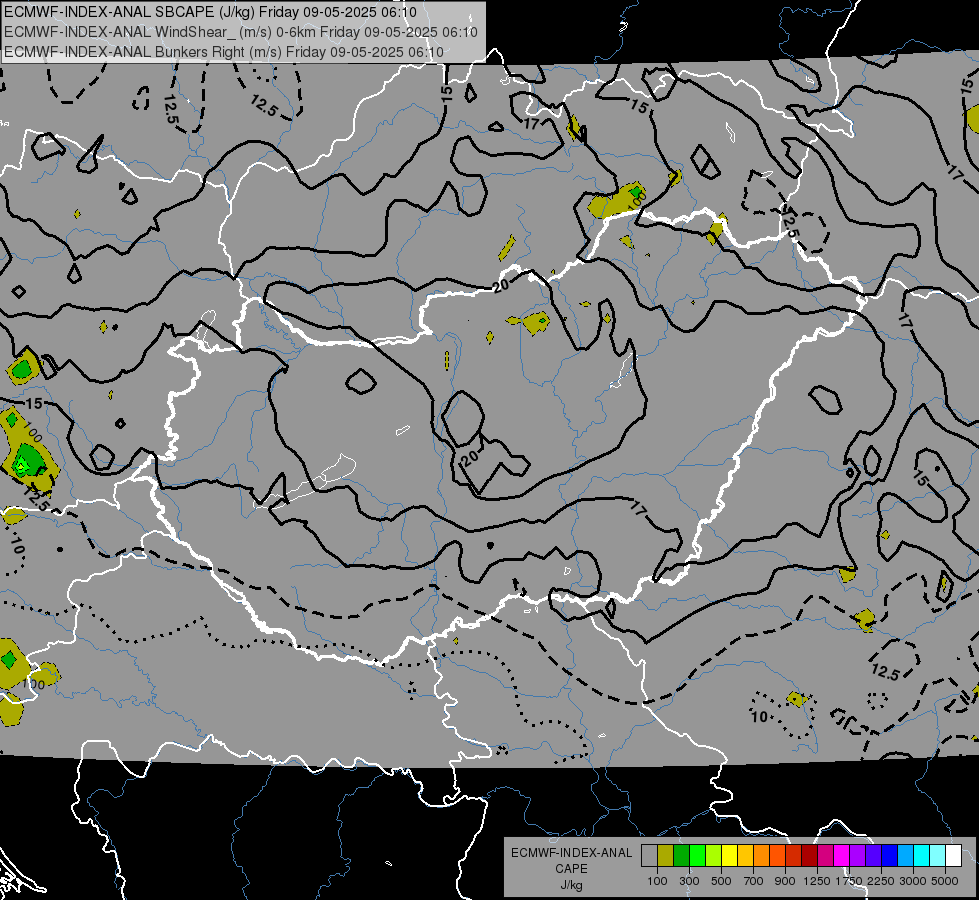Click the legend value 300
Screen dimensions: 979x900
pos(689,881)
